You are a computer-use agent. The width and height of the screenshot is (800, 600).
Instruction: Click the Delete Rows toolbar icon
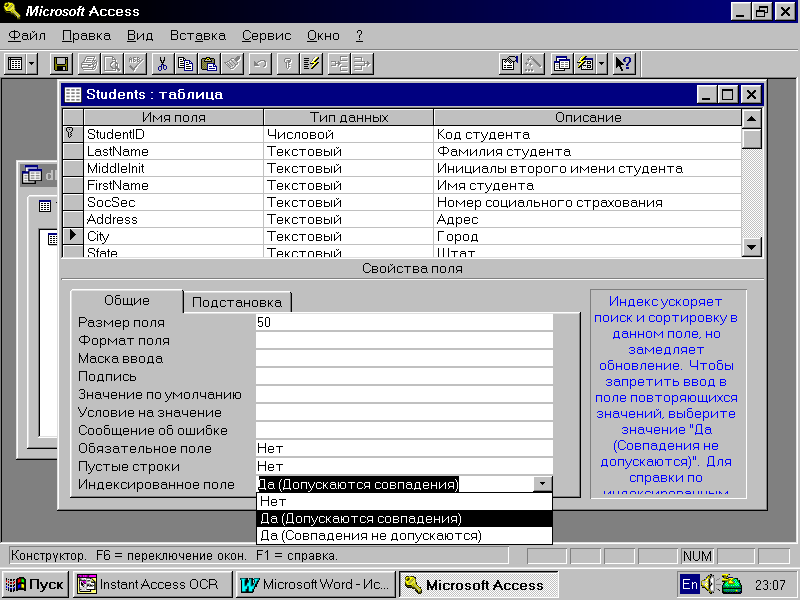[362, 64]
